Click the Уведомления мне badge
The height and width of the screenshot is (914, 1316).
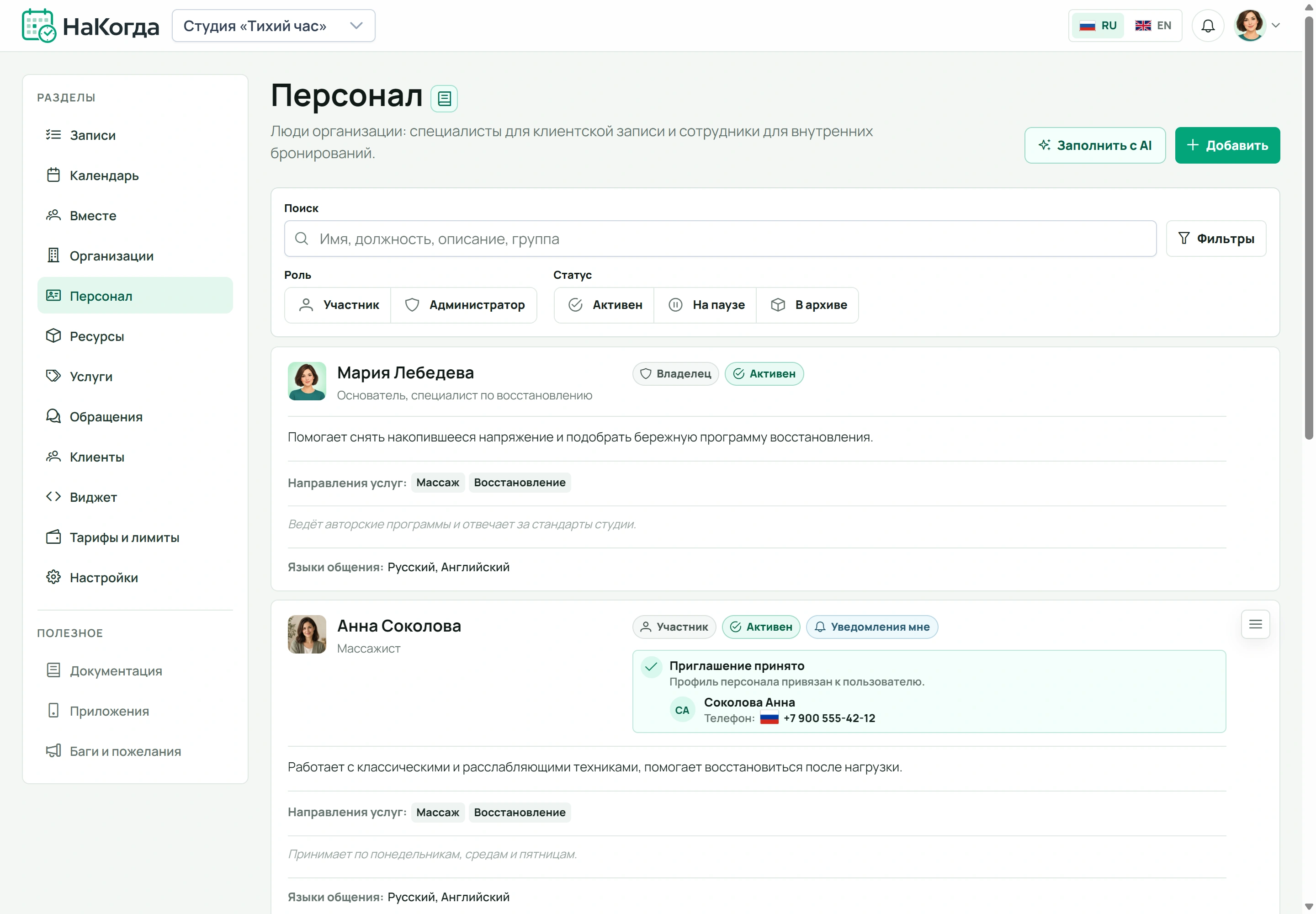871,627
